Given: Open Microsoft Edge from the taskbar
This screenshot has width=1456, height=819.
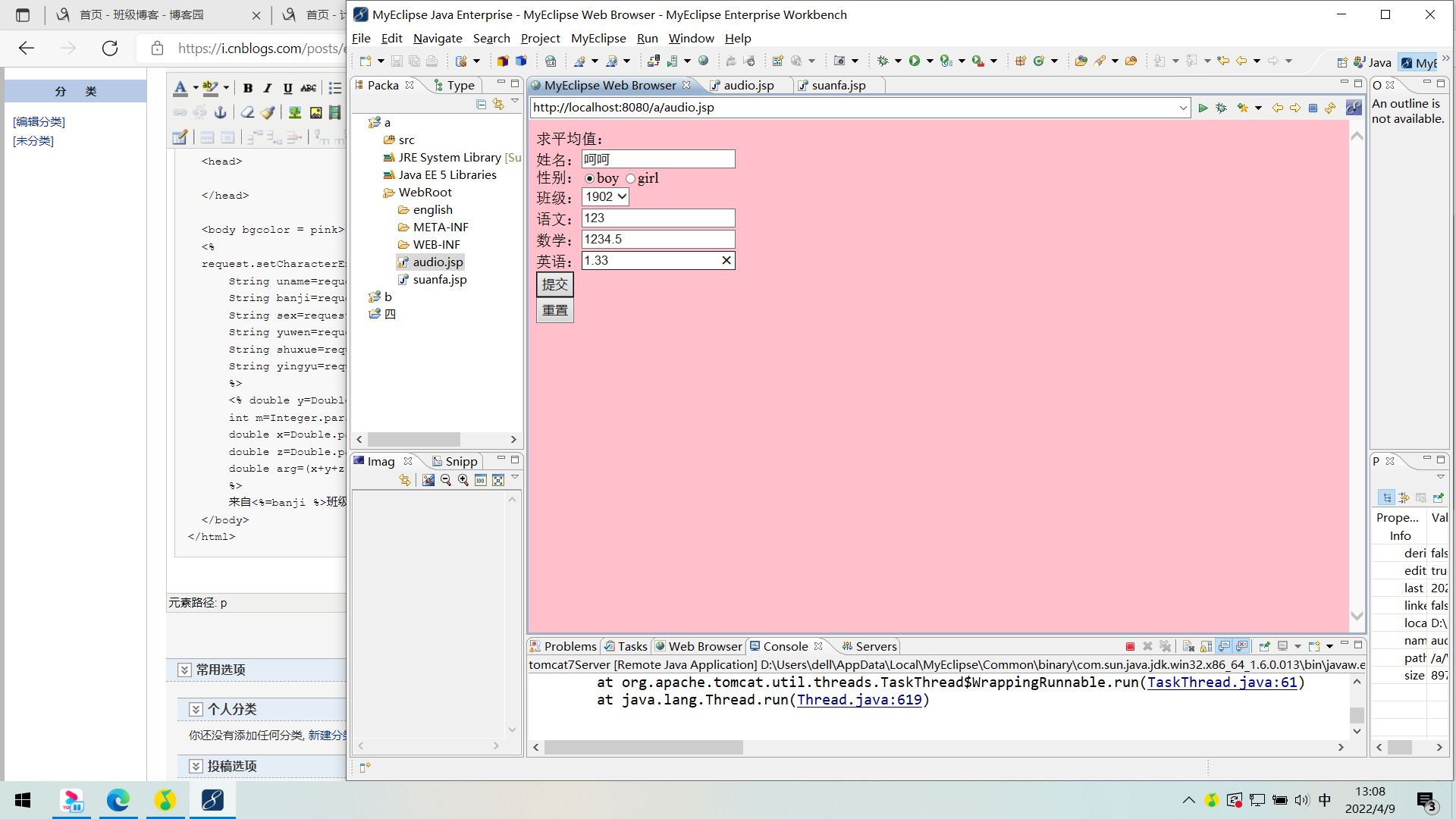Looking at the screenshot, I should click(118, 800).
